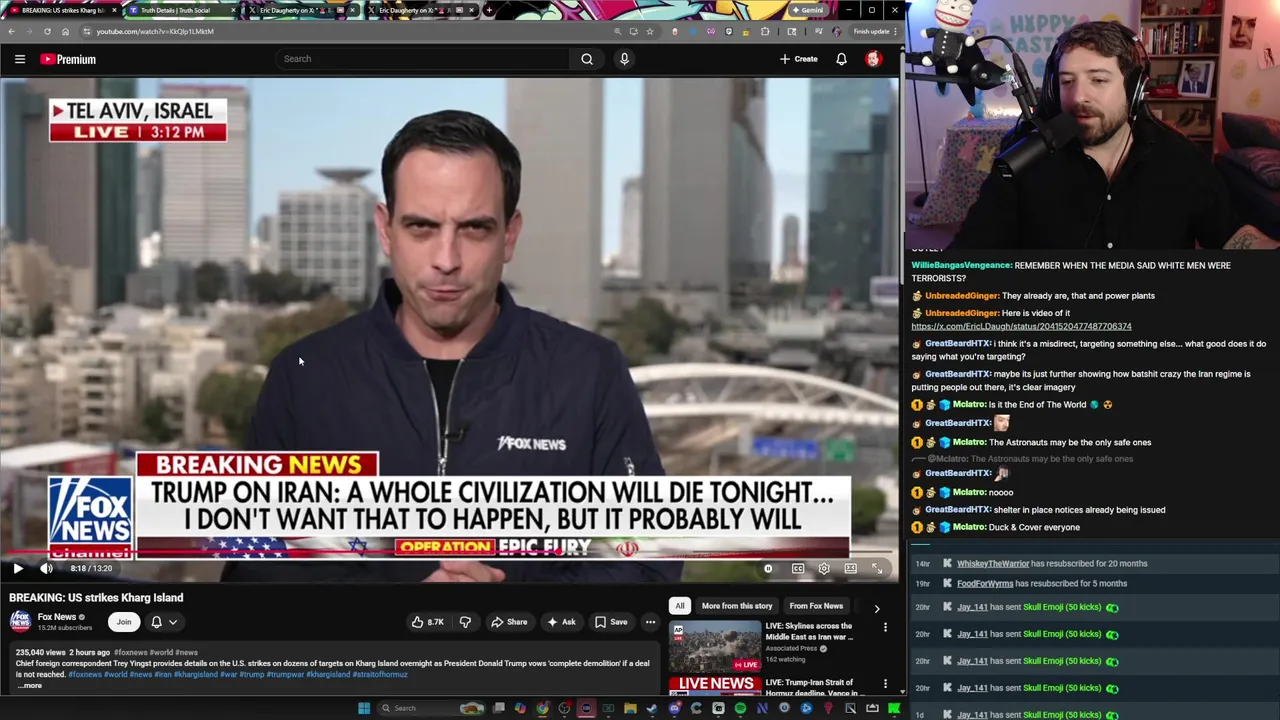Open options for the Skylines live video

[885, 628]
